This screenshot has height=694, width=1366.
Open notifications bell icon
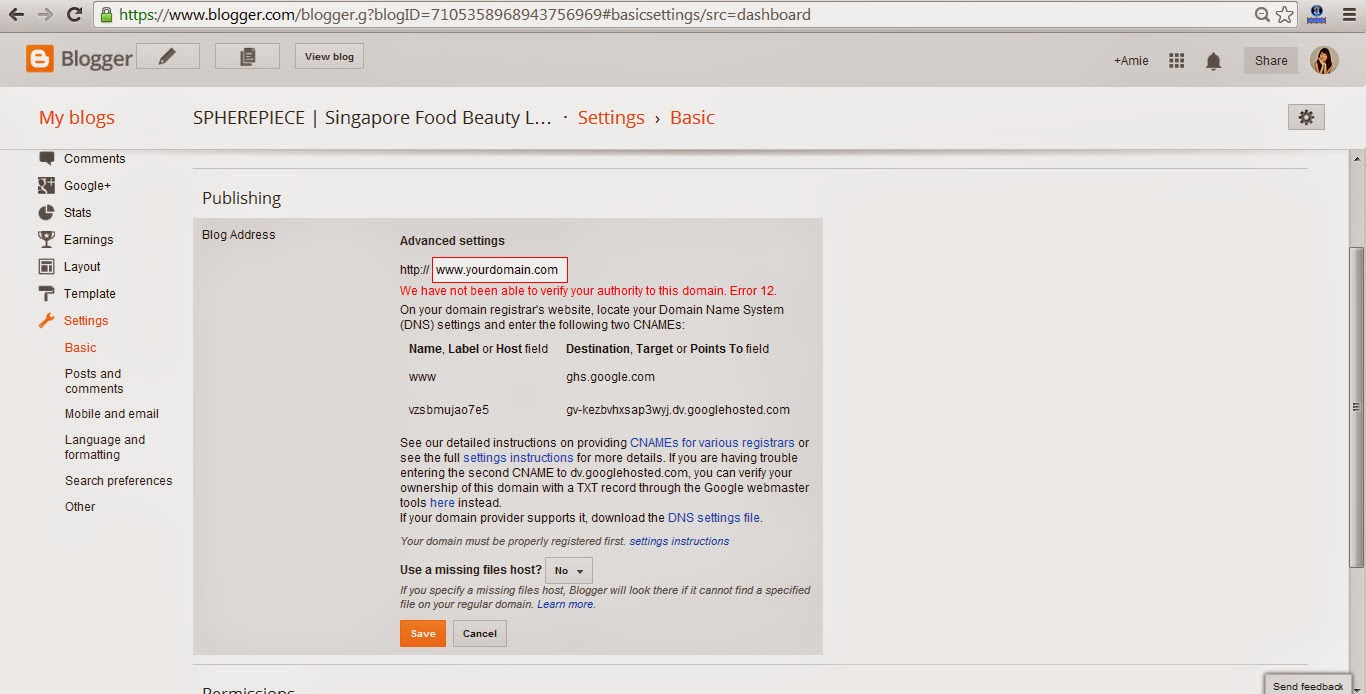click(x=1213, y=61)
